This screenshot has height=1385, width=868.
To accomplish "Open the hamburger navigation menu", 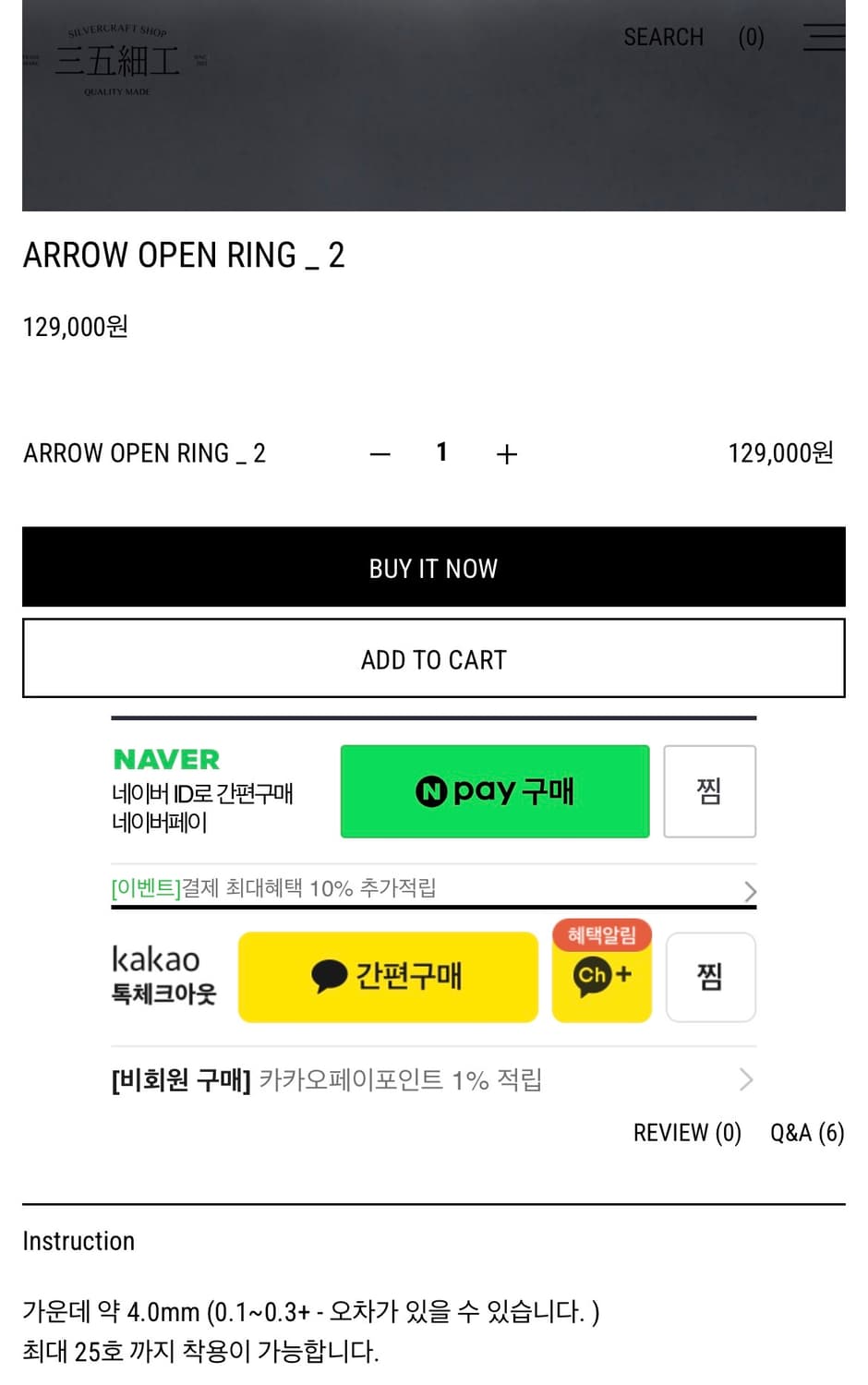I will 824,37.
